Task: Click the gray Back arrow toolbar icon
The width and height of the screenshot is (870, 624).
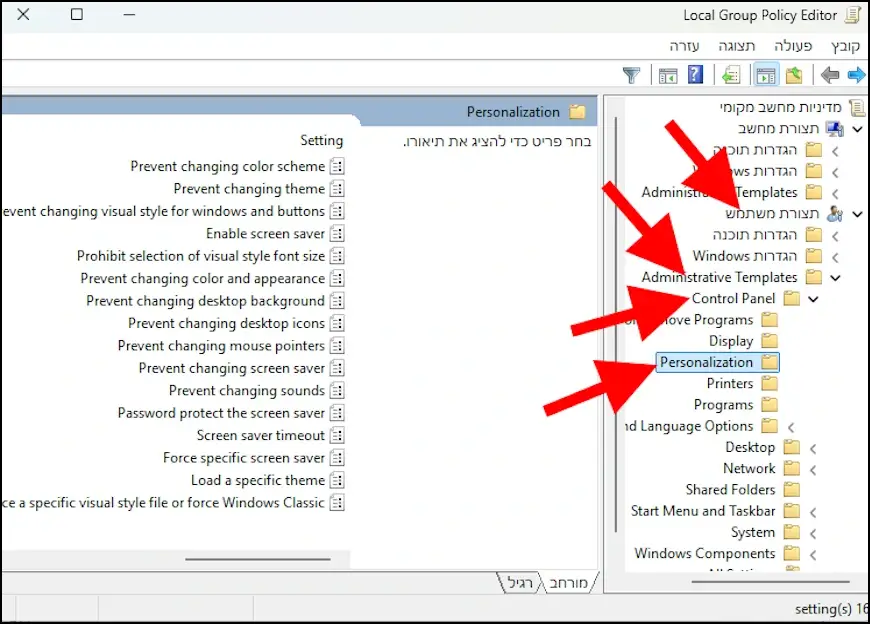Action: point(829,75)
